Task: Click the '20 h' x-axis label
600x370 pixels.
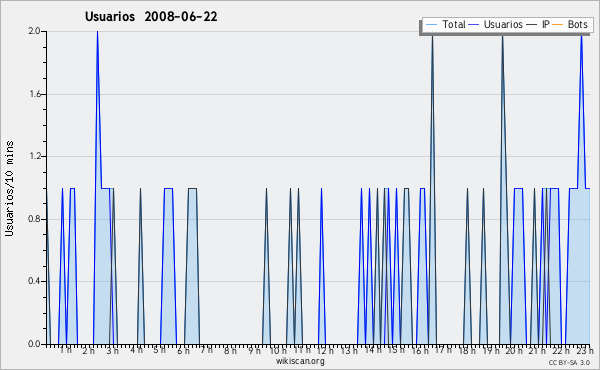Action: 514,350
